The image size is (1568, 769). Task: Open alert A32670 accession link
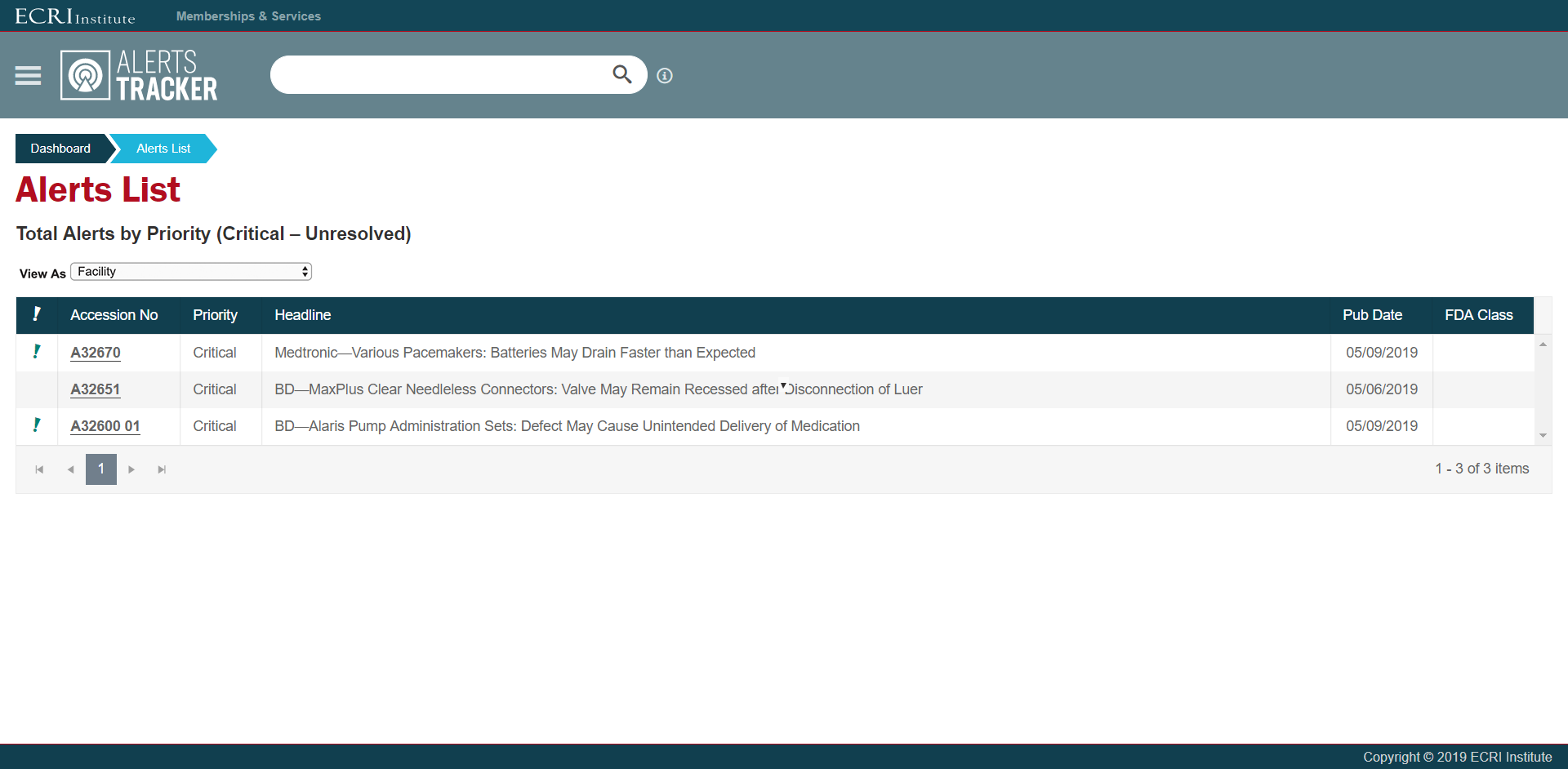tap(95, 353)
